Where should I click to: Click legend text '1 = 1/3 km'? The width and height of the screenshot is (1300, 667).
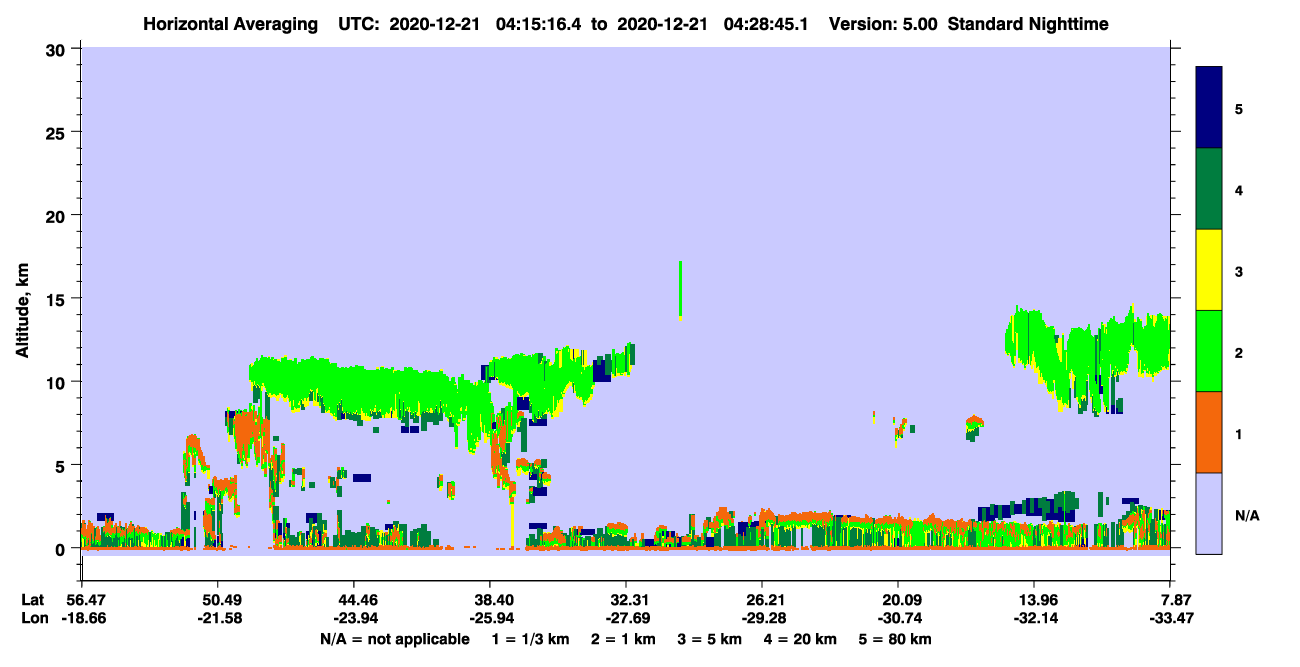[531, 639]
